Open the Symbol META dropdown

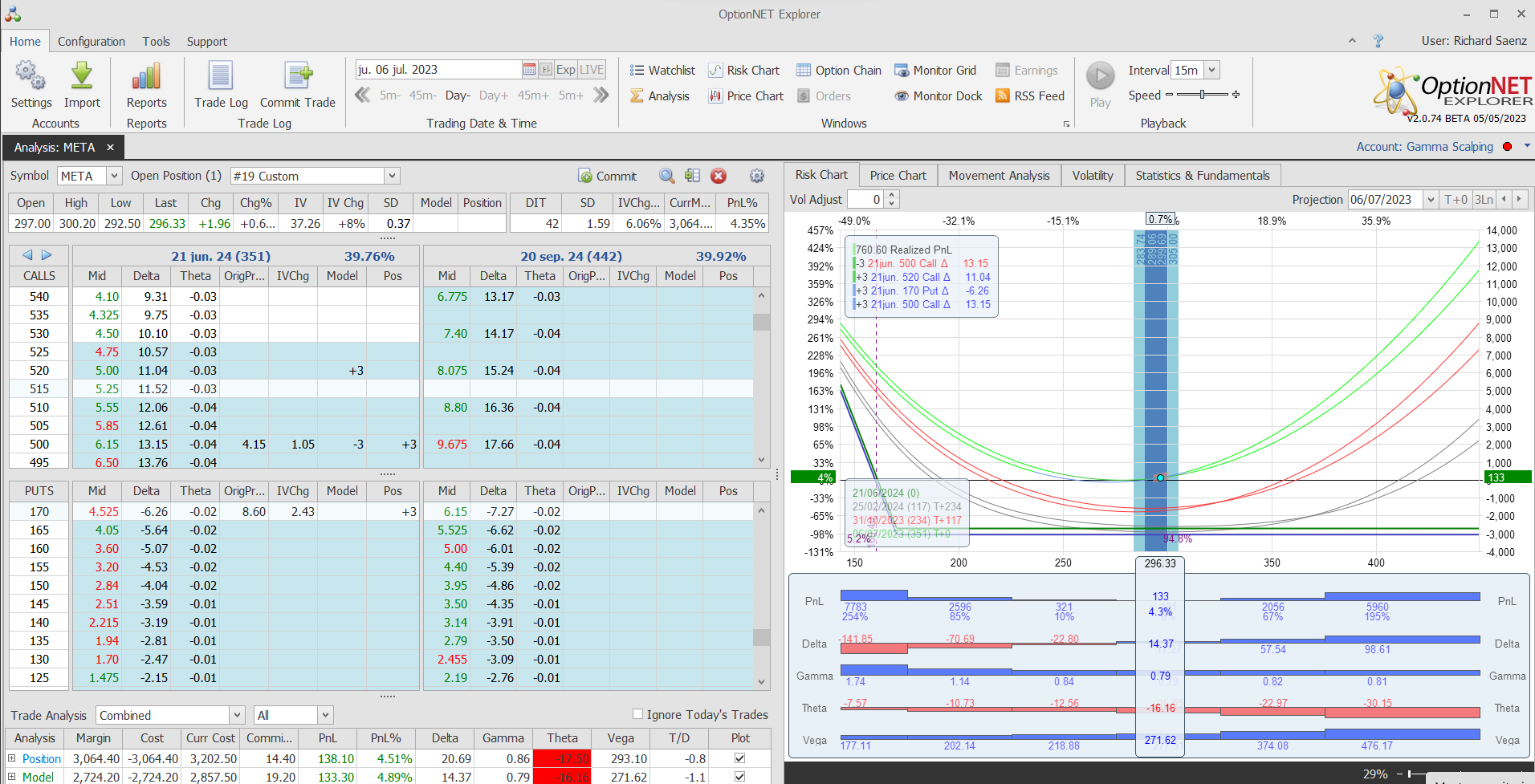pos(114,176)
